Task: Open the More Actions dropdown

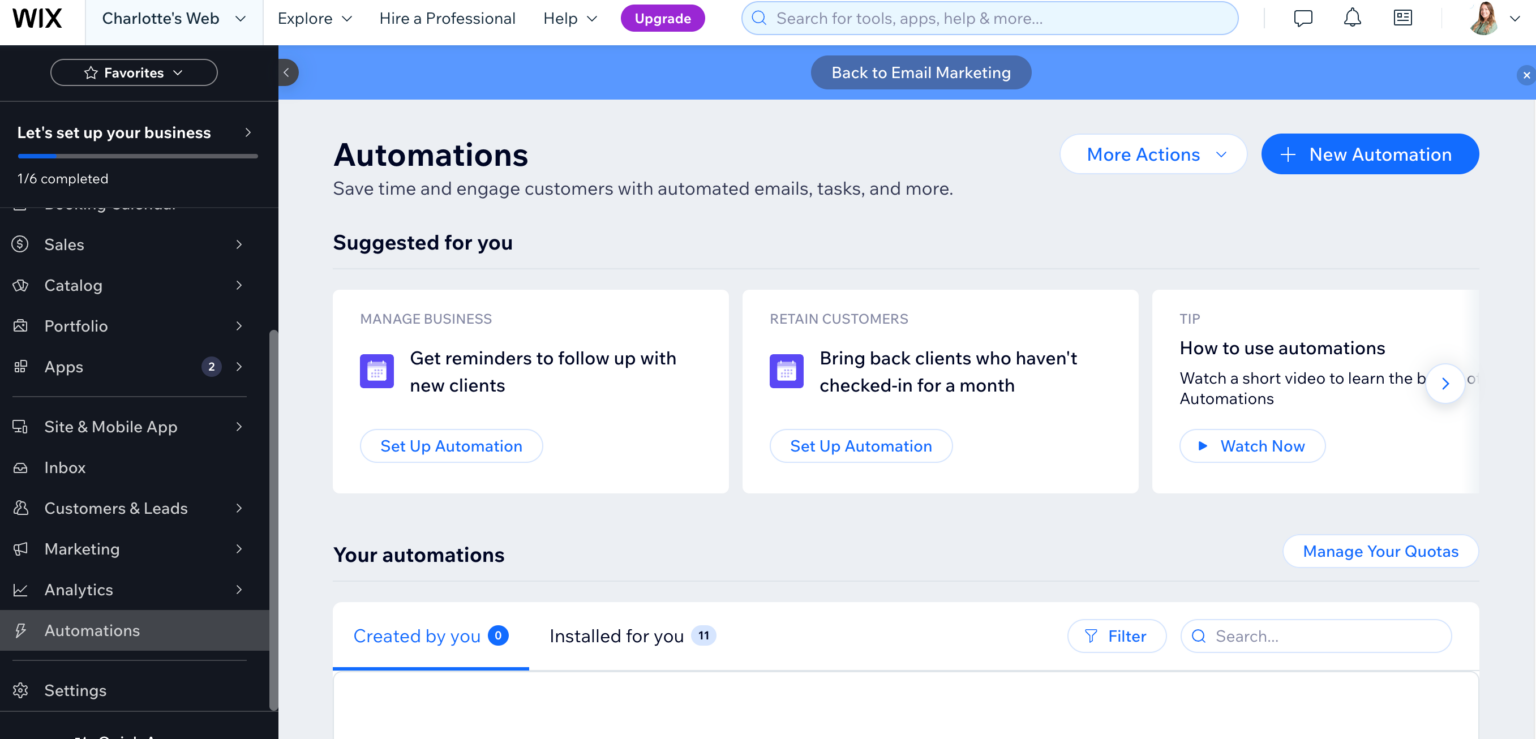Action: tap(1153, 154)
